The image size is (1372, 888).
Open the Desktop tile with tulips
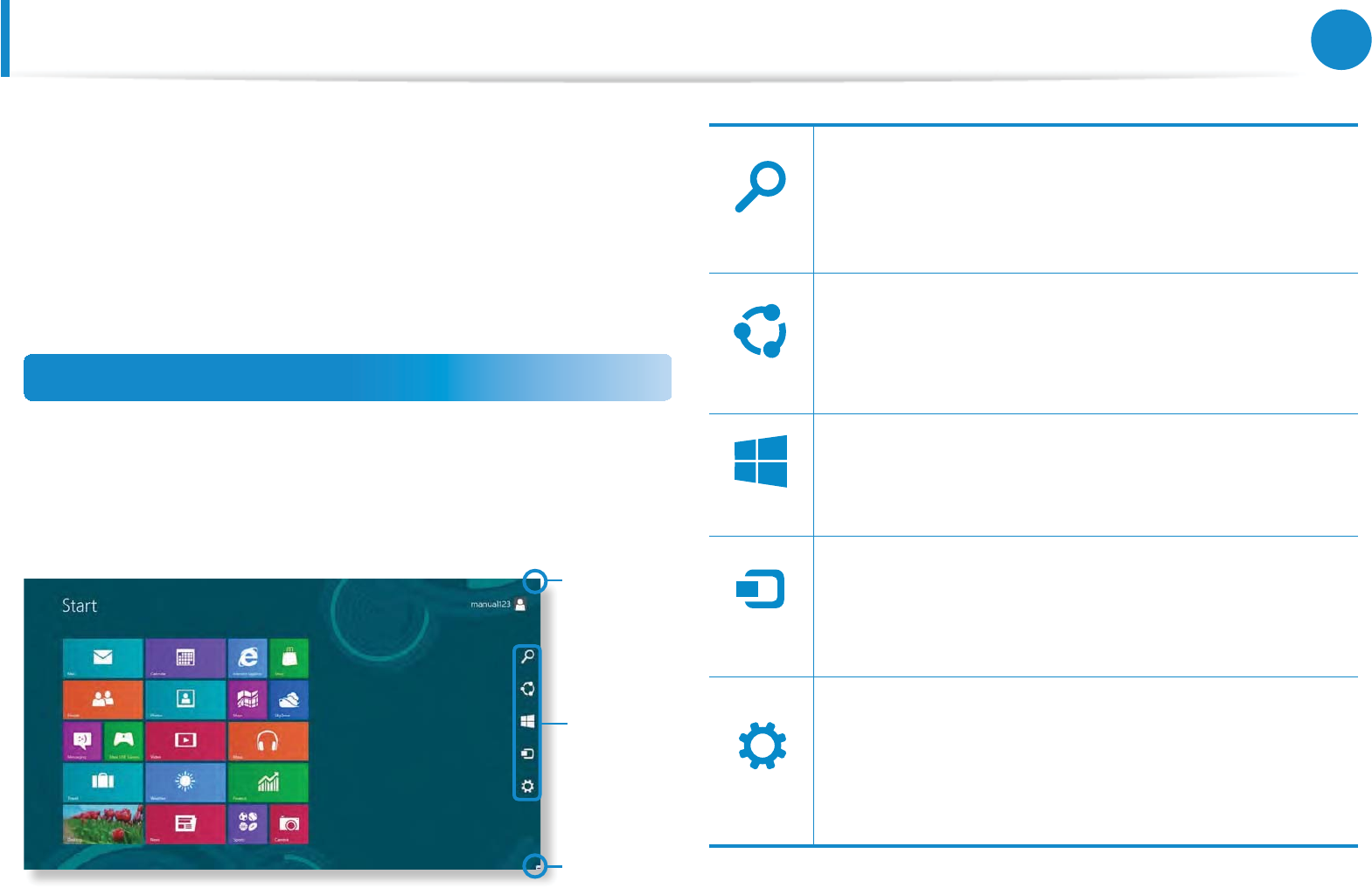(102, 824)
